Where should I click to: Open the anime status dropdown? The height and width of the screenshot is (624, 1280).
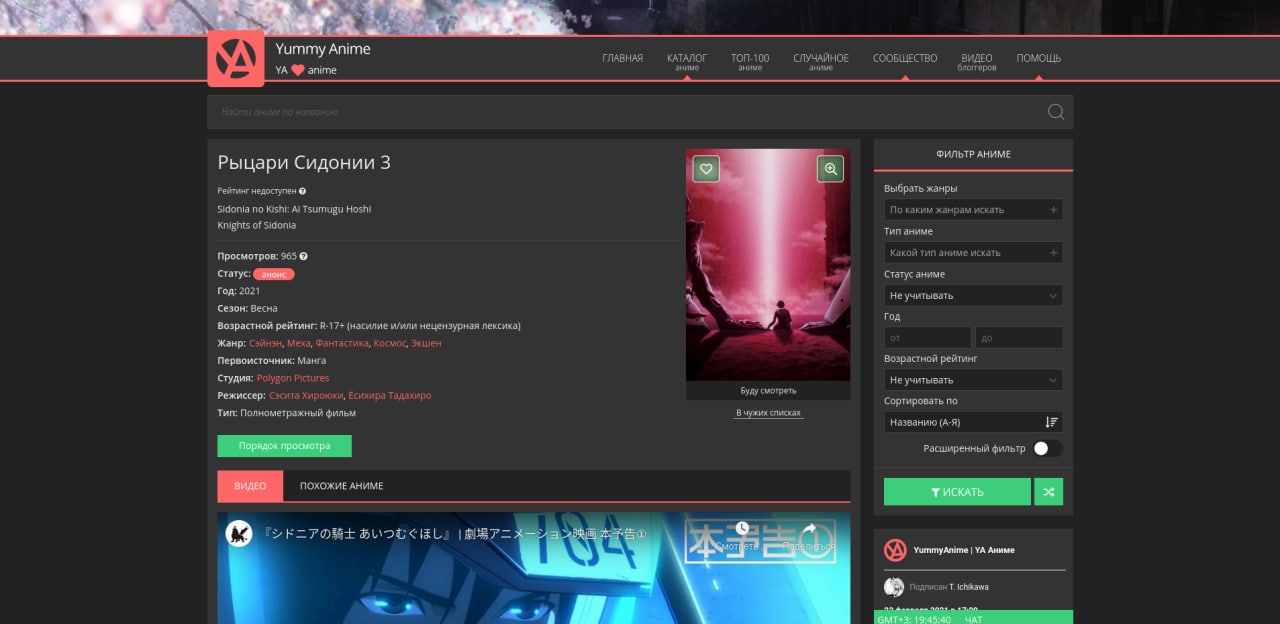pyautogui.click(x=973, y=296)
